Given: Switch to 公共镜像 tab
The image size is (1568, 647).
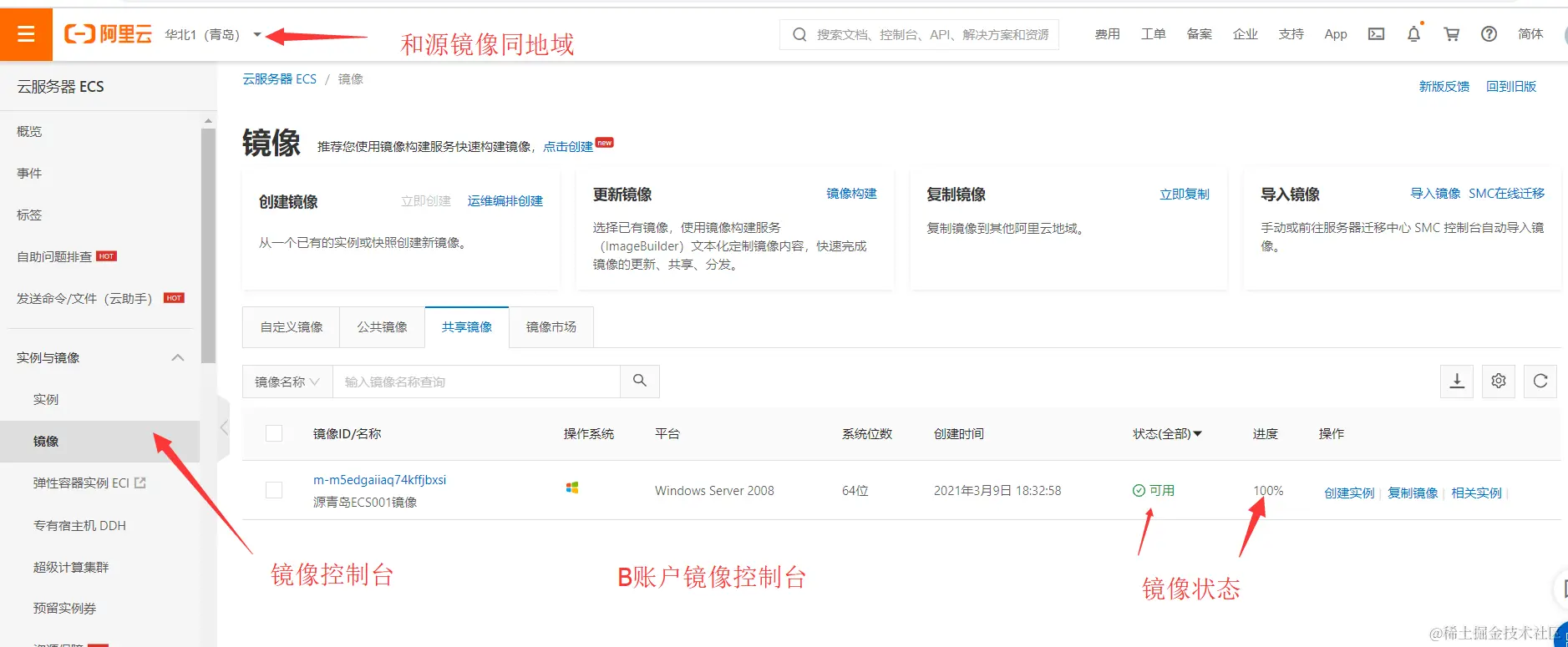Looking at the screenshot, I should point(383,327).
